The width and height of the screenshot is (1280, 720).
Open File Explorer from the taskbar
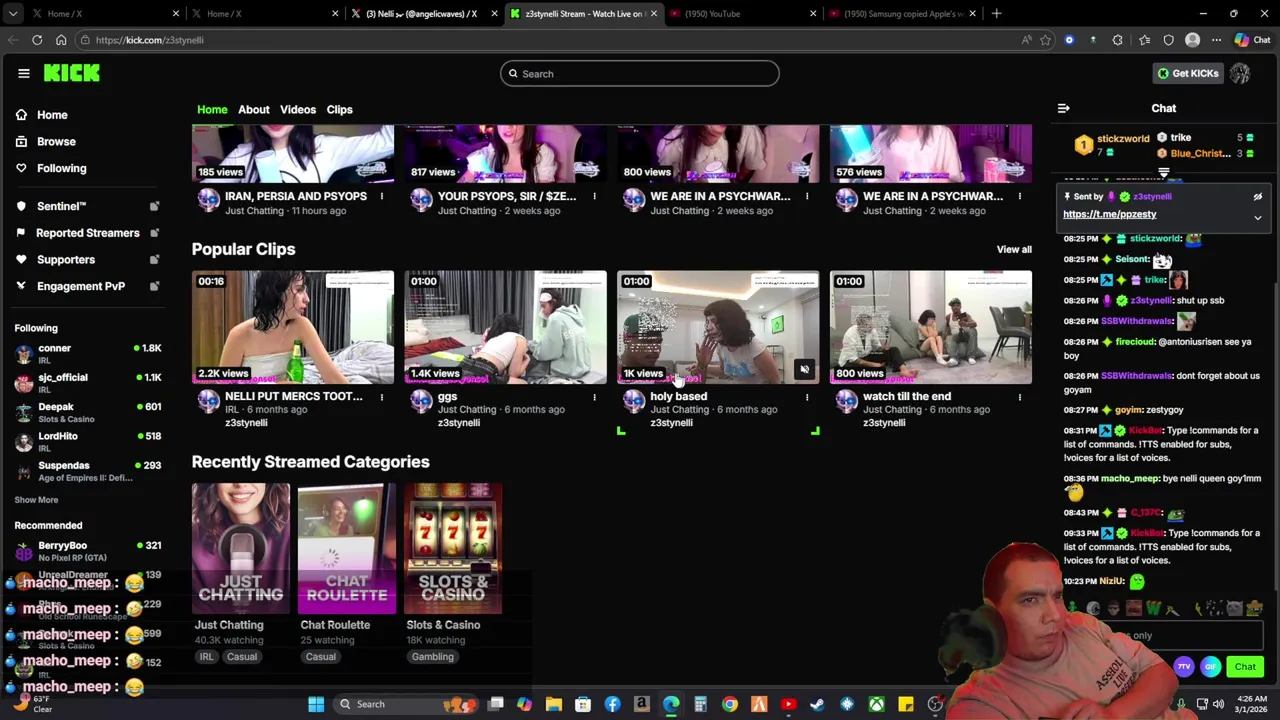553,704
